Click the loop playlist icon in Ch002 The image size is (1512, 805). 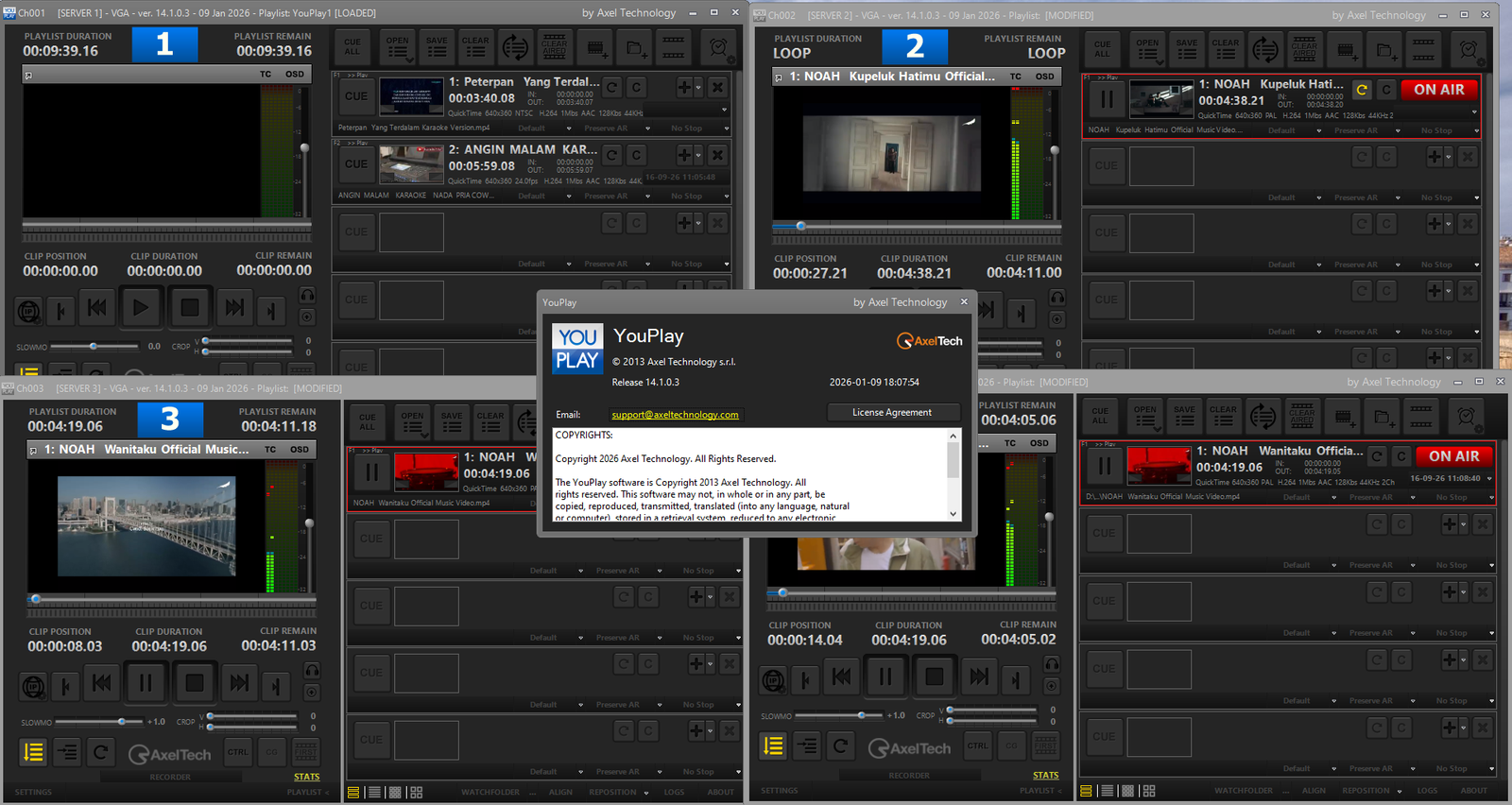pos(1265,48)
